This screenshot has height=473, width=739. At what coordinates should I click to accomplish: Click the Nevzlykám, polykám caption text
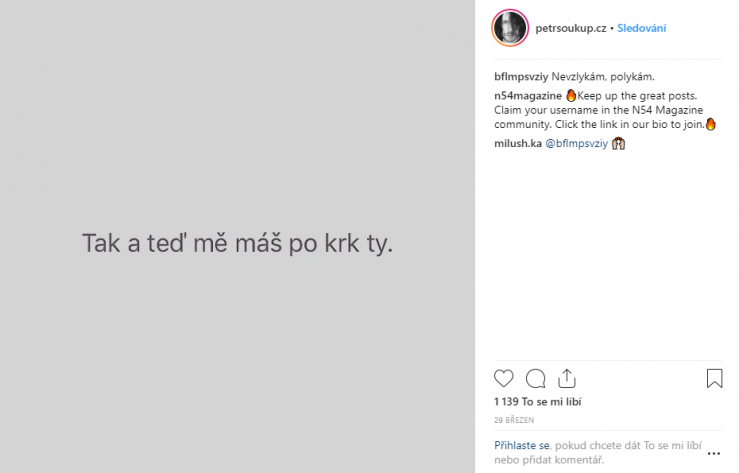pyautogui.click(x=603, y=77)
